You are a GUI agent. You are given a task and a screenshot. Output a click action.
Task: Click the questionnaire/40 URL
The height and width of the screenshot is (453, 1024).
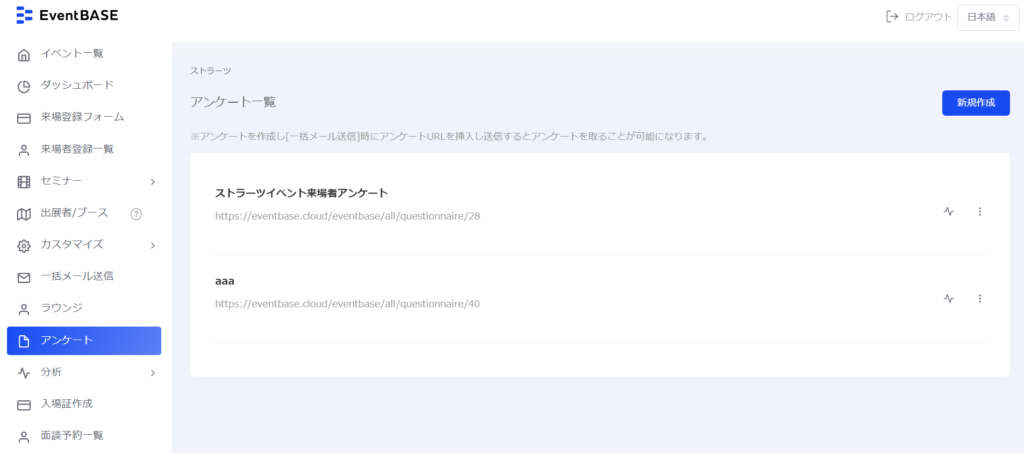(347, 304)
